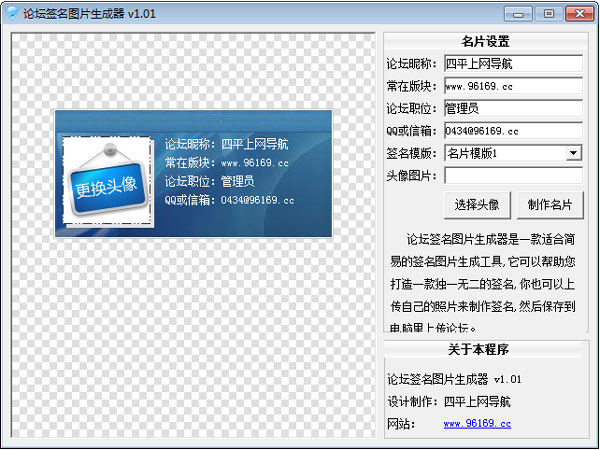600x450 pixels.
Task: Close the signature generator window
Action: (x=579, y=14)
